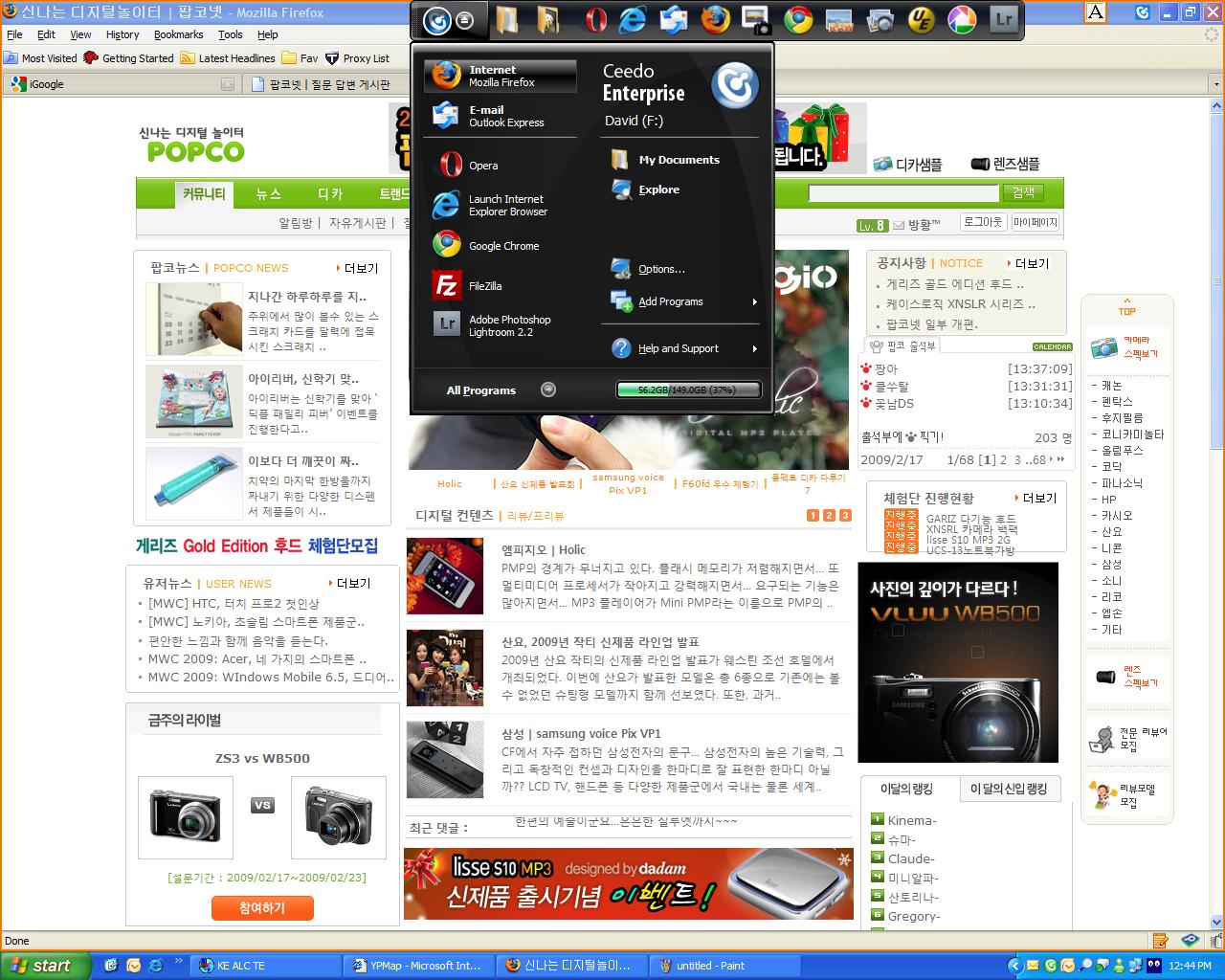The width and height of the screenshot is (1225, 980).
Task: Click the Ceedo logo button on dock
Action: 436,20
